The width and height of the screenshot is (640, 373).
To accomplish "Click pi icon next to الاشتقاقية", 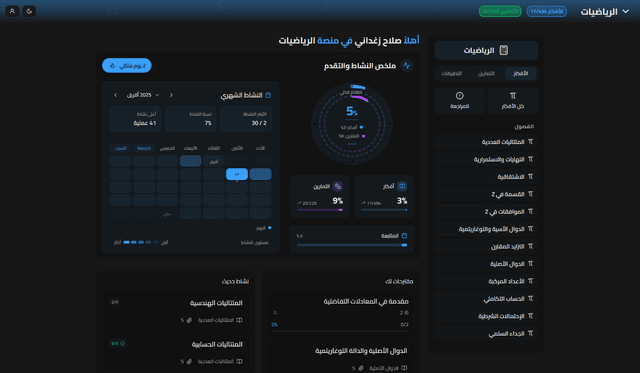I will pyautogui.click(x=530, y=176).
